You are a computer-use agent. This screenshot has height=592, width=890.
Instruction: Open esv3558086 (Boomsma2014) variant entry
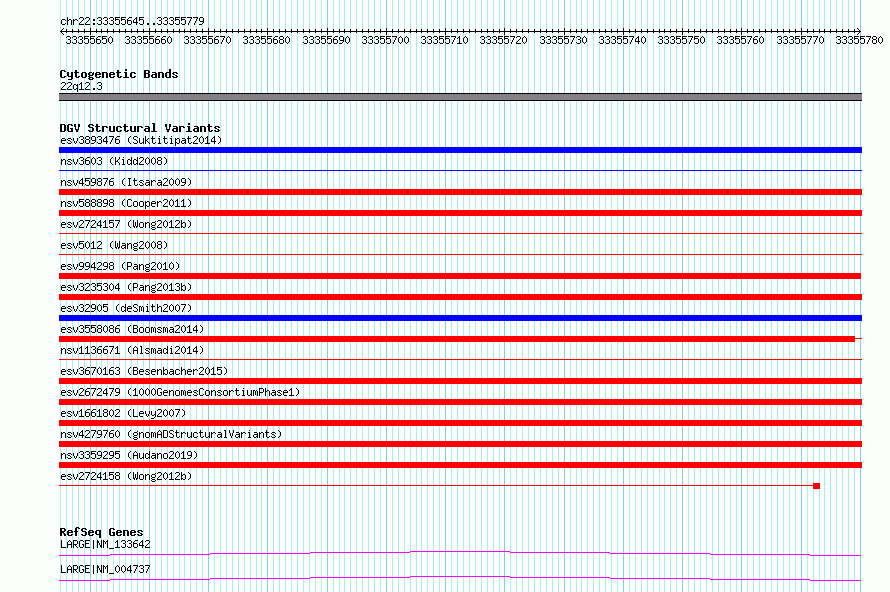(x=132, y=329)
